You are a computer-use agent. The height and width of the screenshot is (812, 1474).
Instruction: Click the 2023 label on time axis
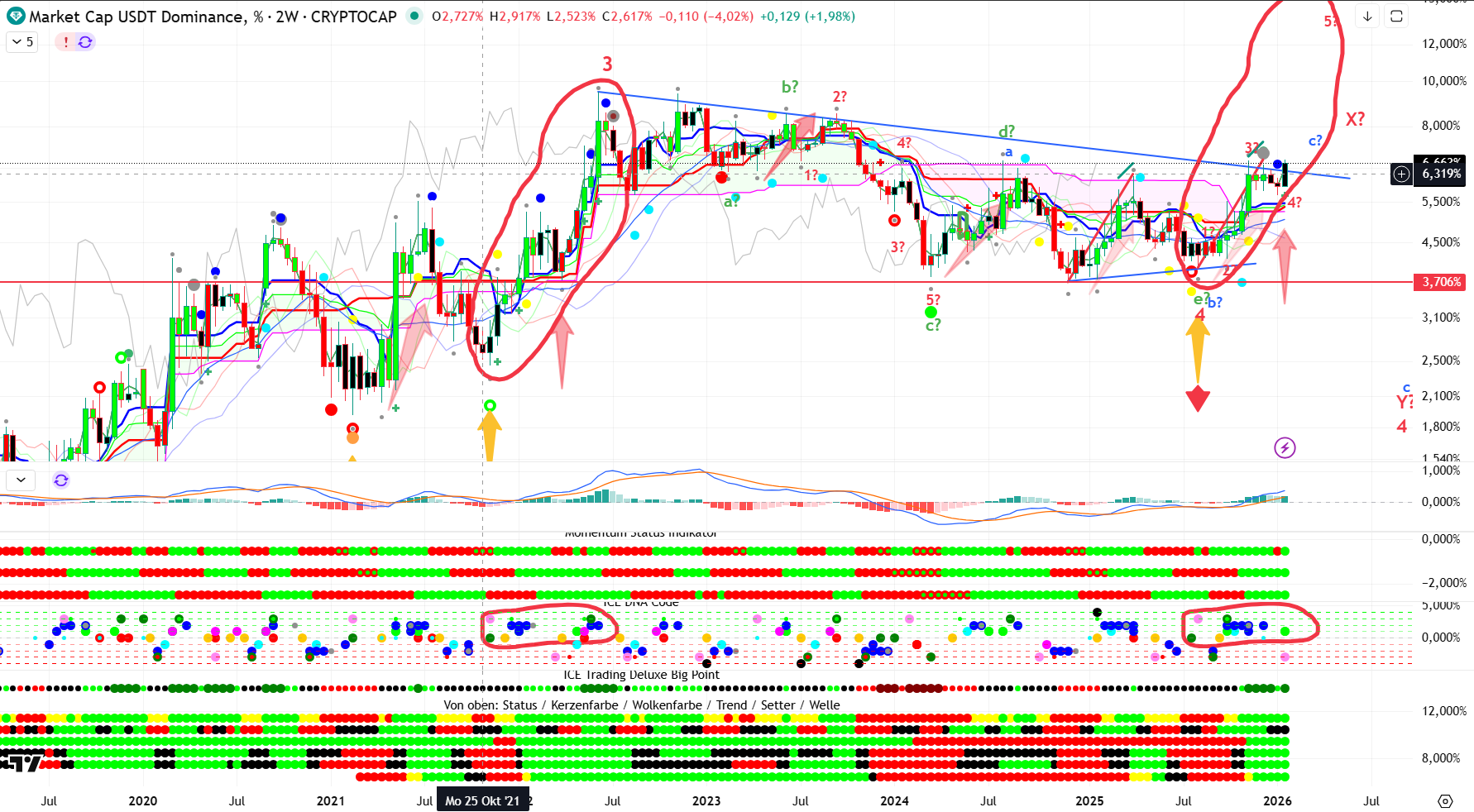tap(706, 800)
